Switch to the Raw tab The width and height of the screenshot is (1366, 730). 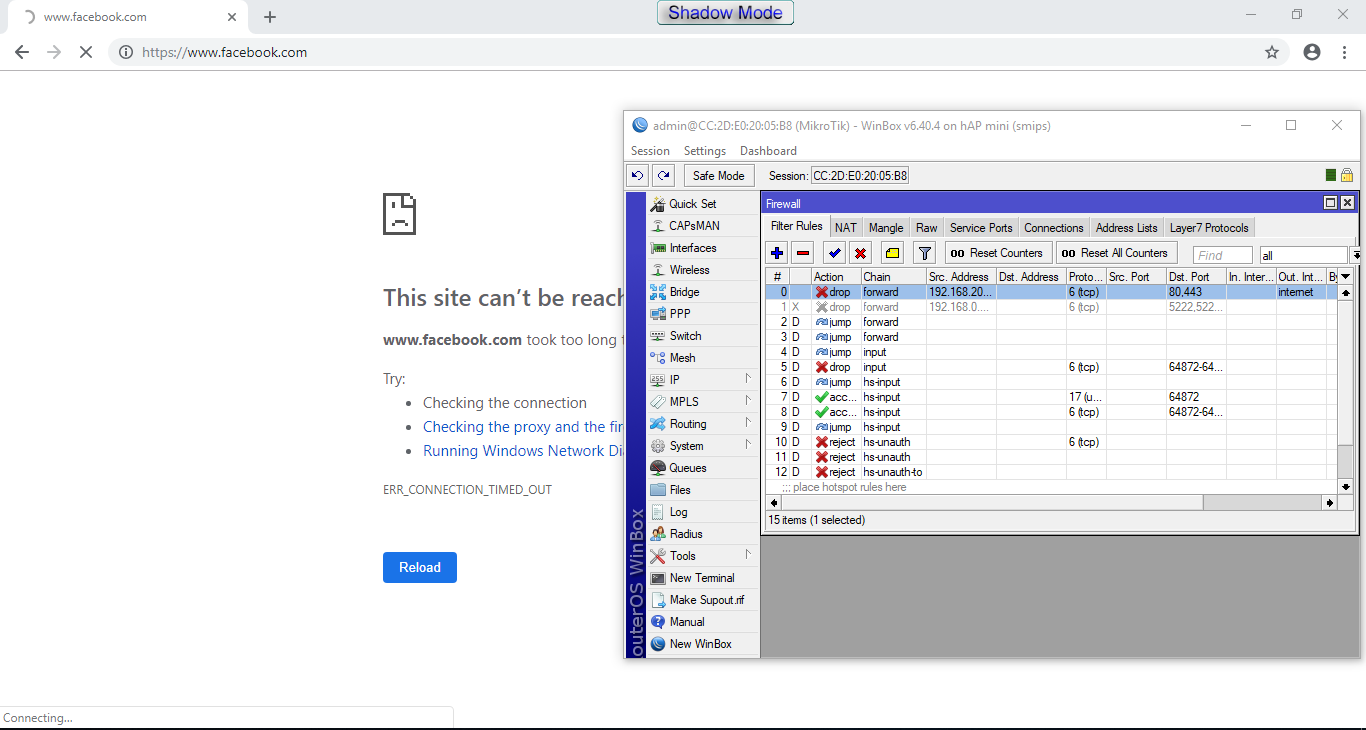[927, 228]
